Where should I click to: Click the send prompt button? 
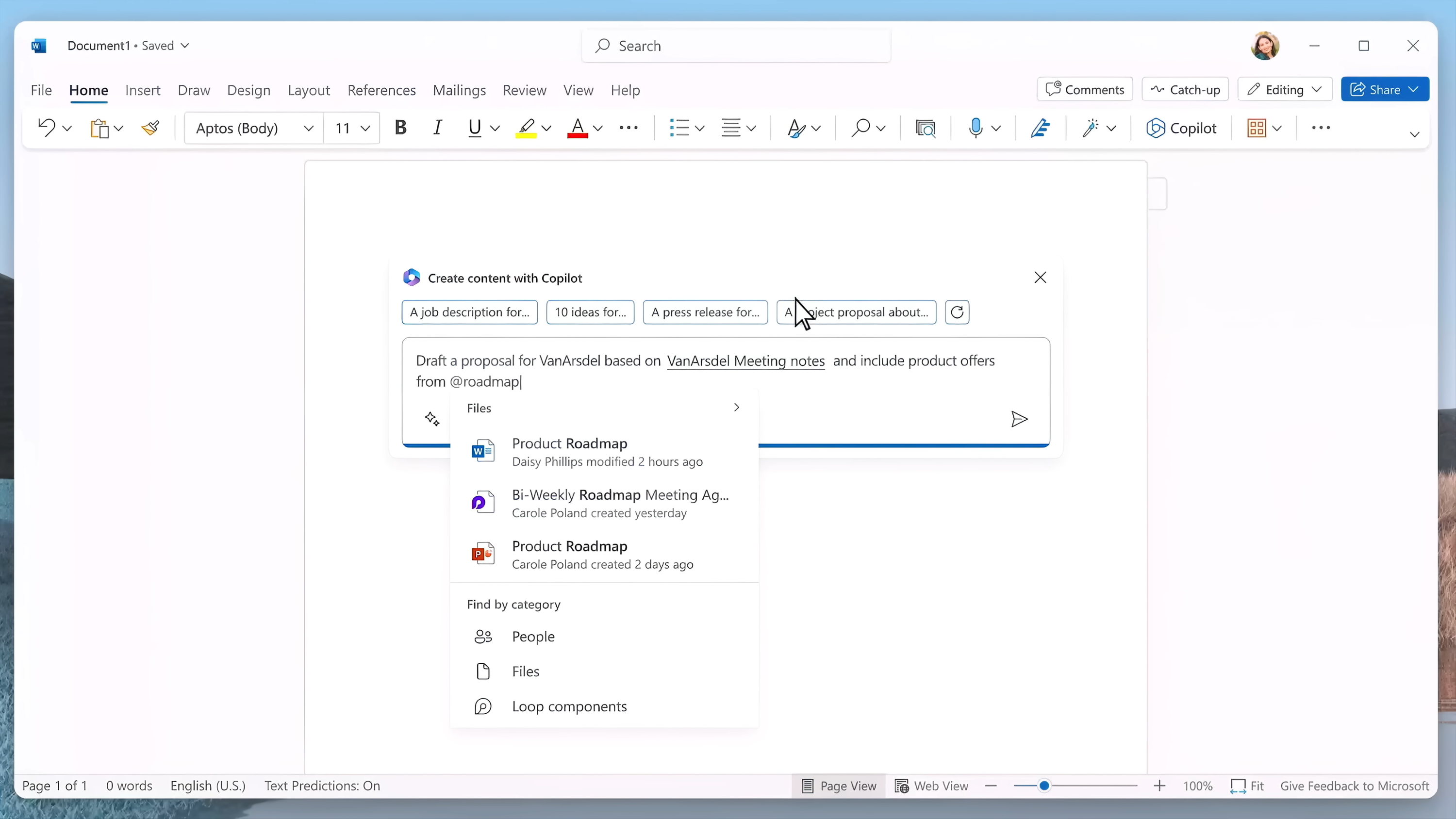click(1019, 419)
